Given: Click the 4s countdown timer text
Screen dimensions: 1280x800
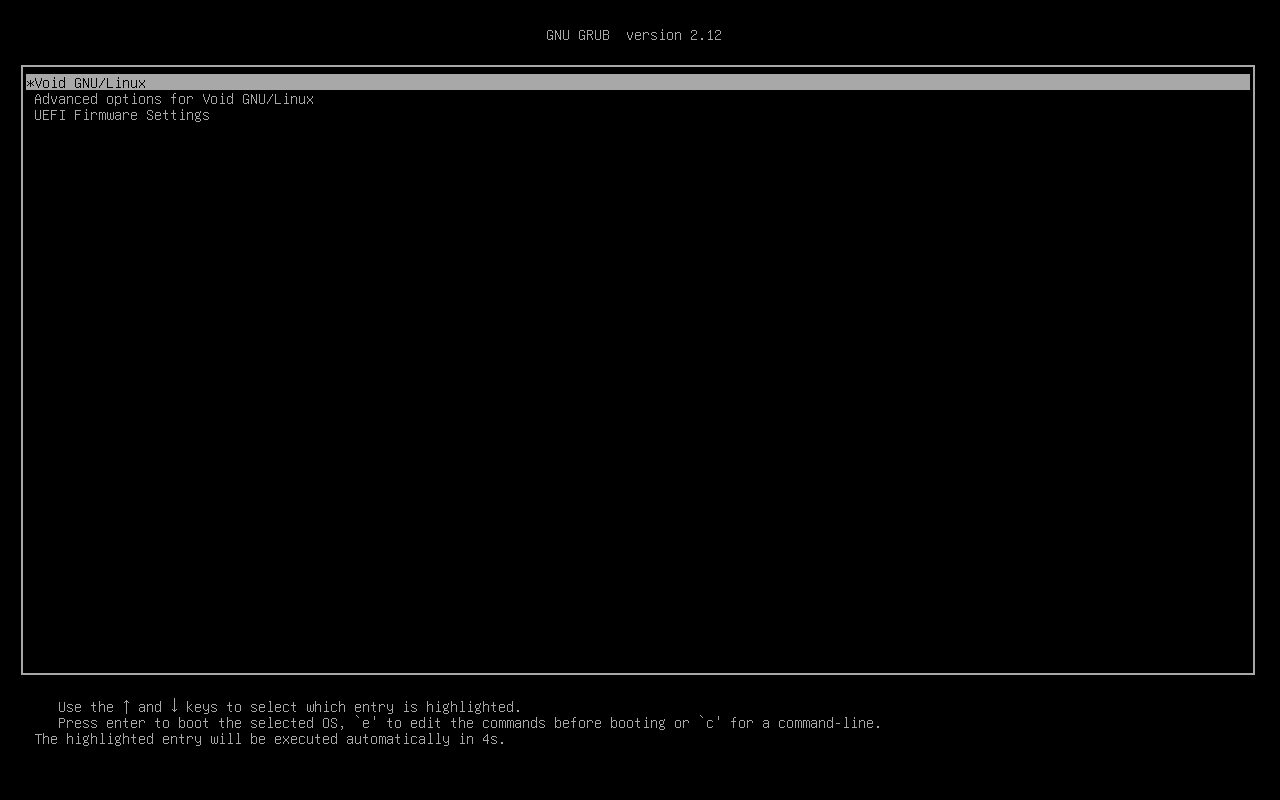Looking at the screenshot, I should coord(493,739).
